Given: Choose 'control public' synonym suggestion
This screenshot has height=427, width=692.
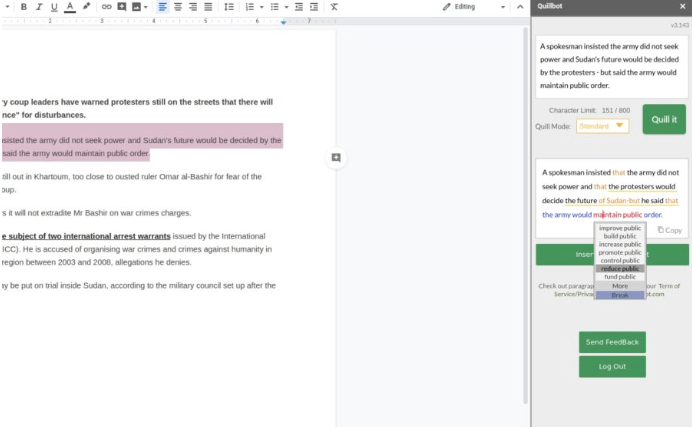Looking at the screenshot, I should tap(620, 261).
